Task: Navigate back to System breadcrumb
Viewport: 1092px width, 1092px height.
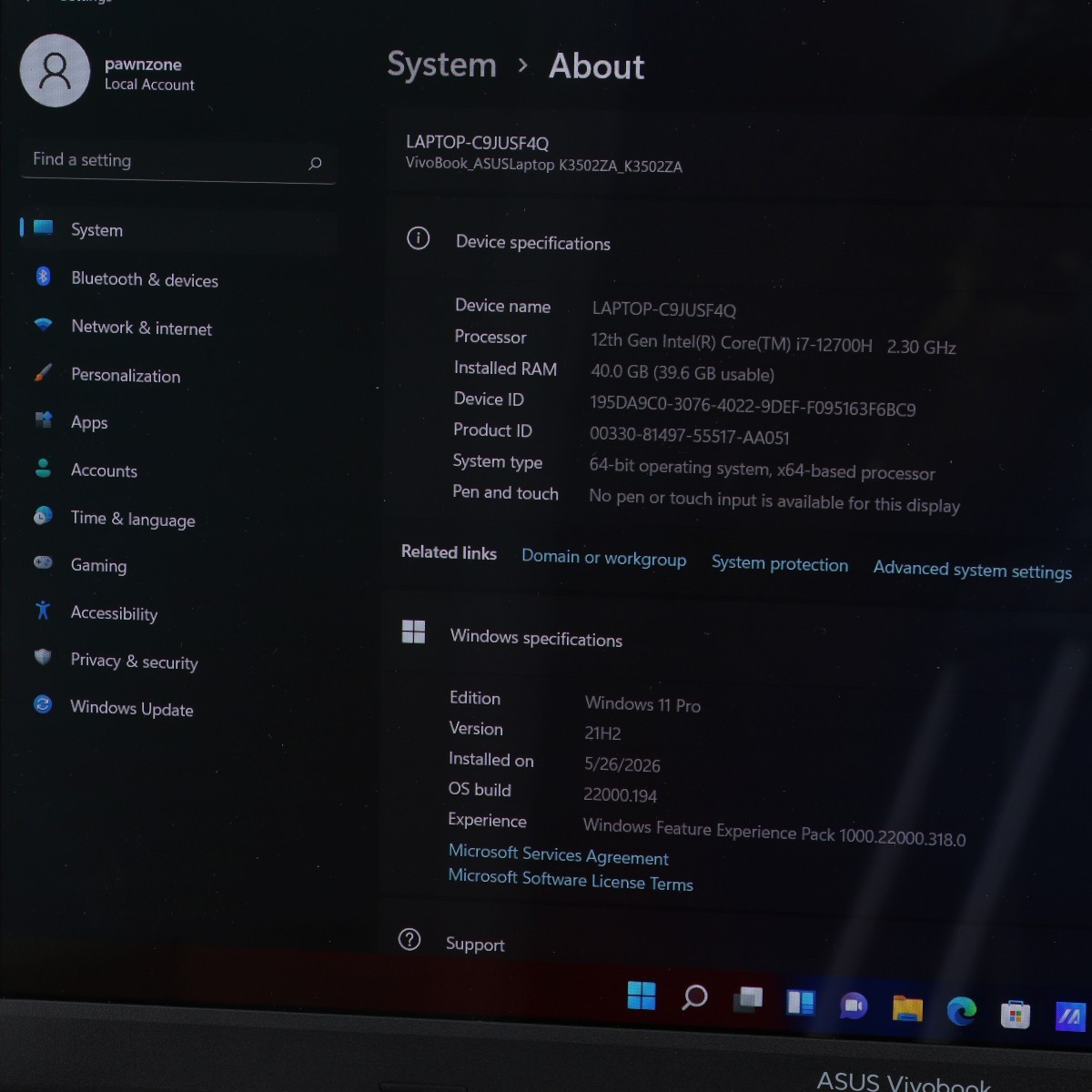Action: point(441,65)
